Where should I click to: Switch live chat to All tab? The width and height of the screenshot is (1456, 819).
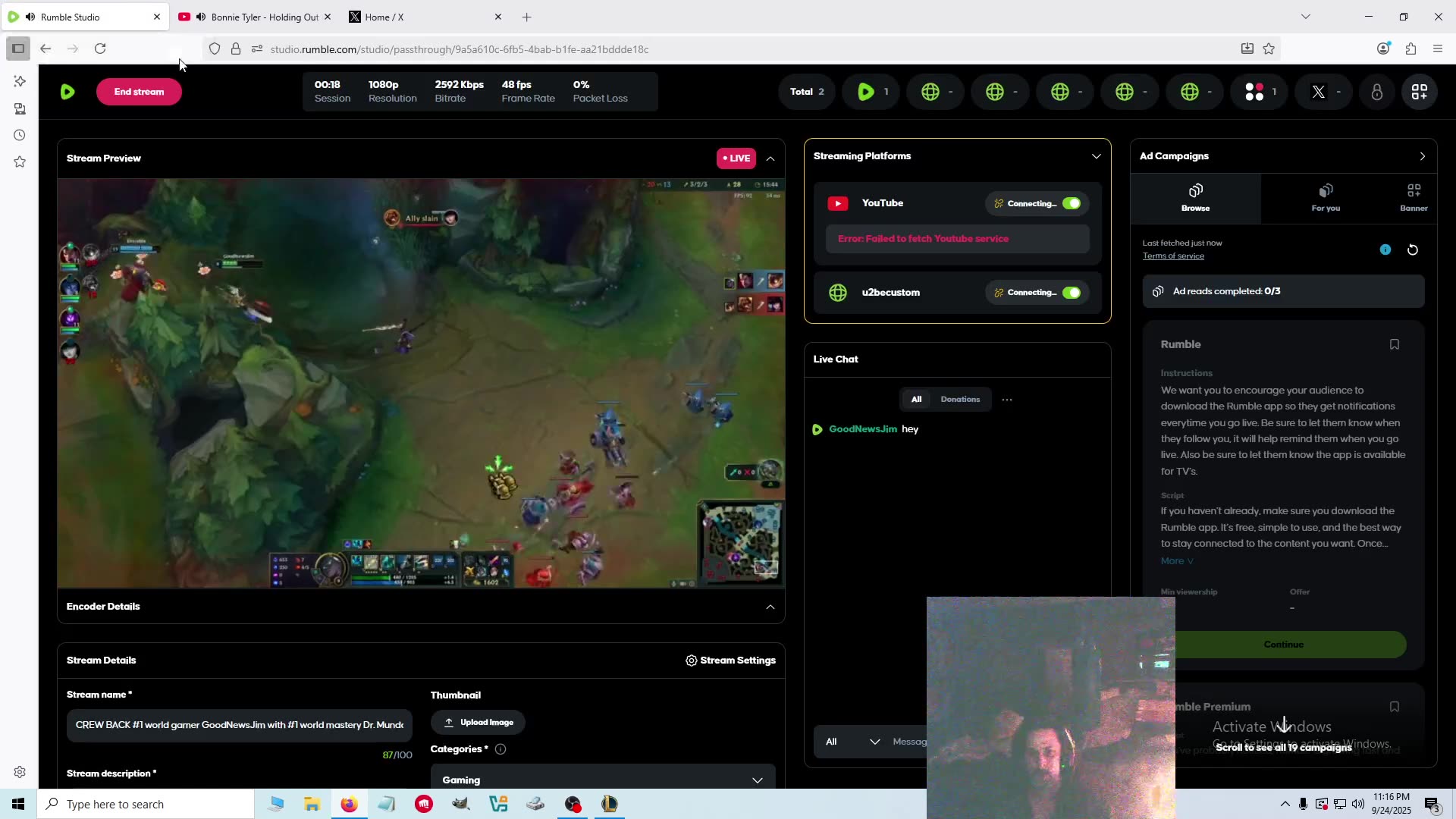[x=916, y=400]
